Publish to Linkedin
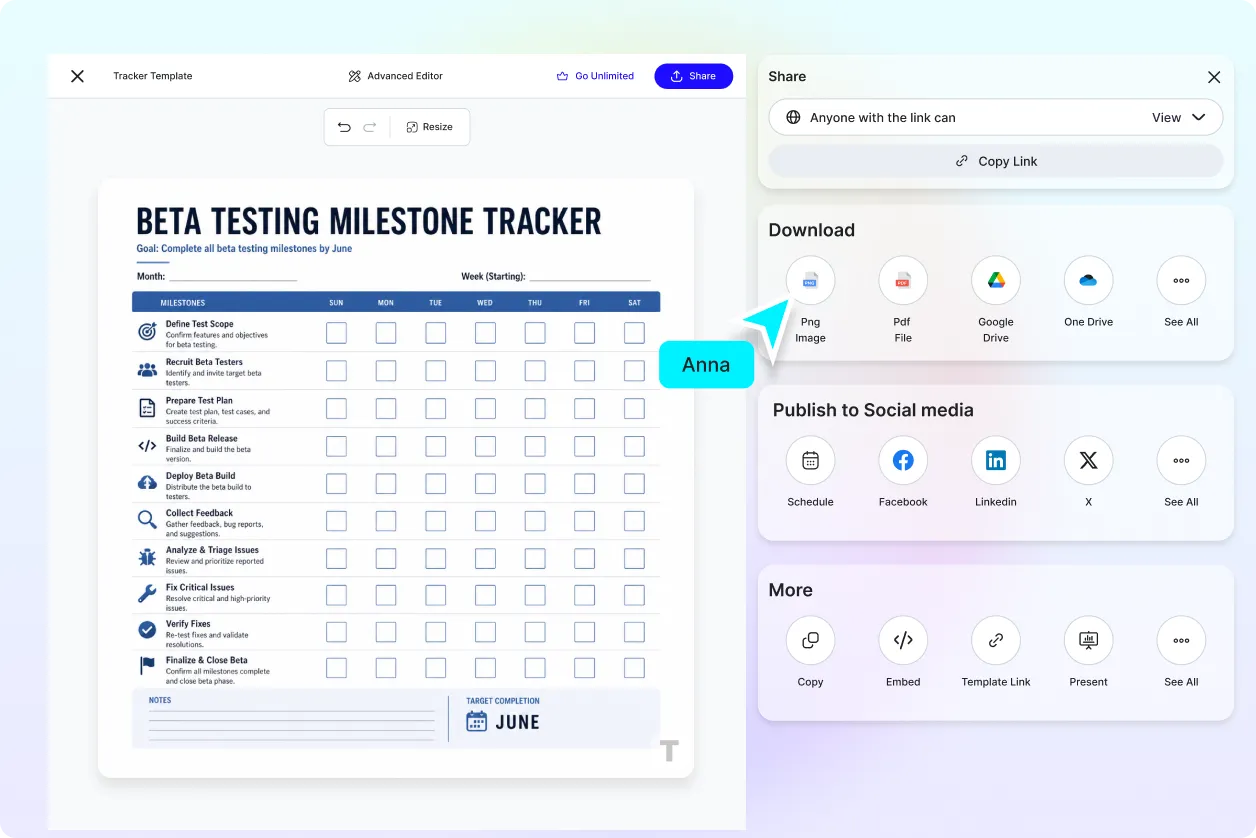 coord(996,461)
